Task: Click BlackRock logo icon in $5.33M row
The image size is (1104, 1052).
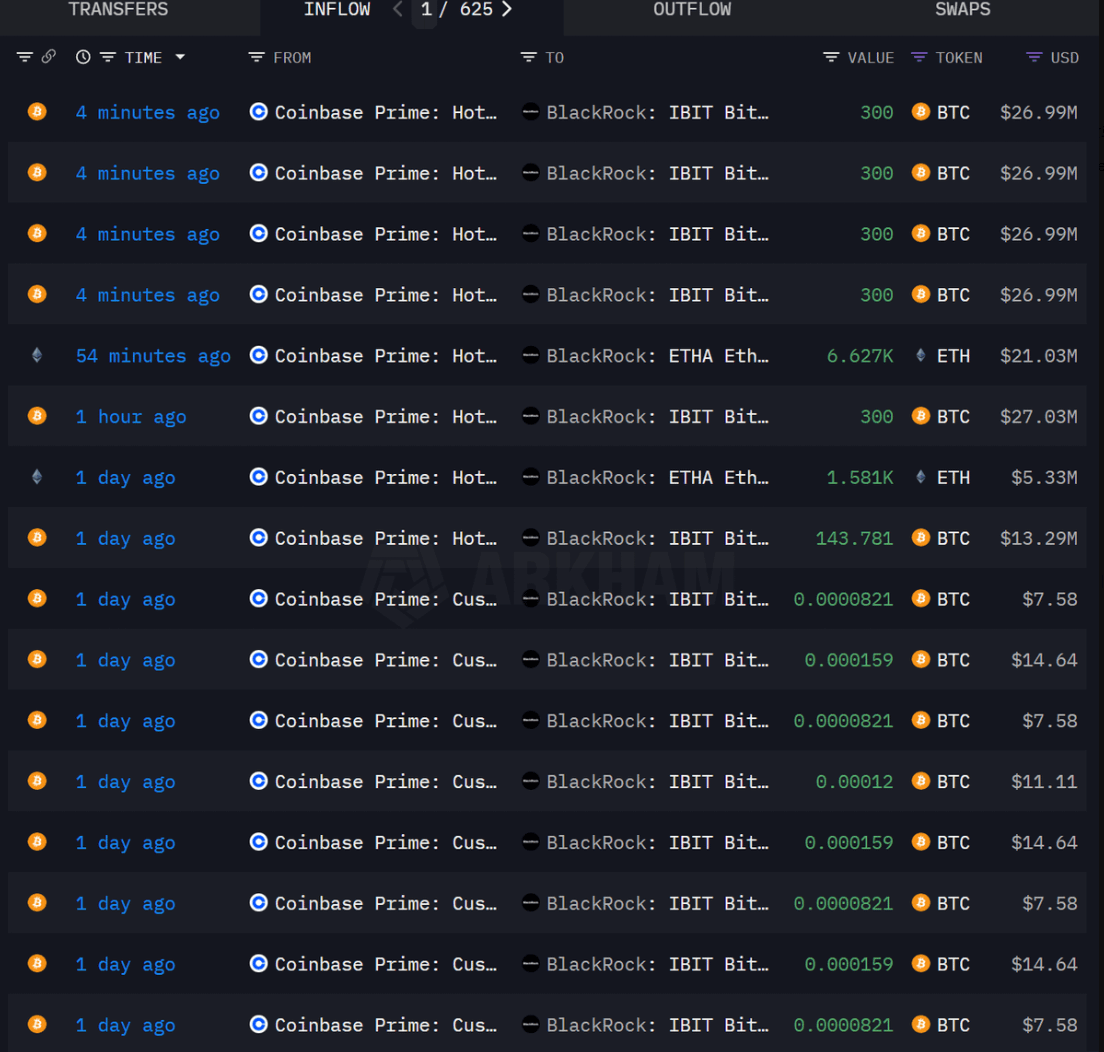Action: pos(530,477)
